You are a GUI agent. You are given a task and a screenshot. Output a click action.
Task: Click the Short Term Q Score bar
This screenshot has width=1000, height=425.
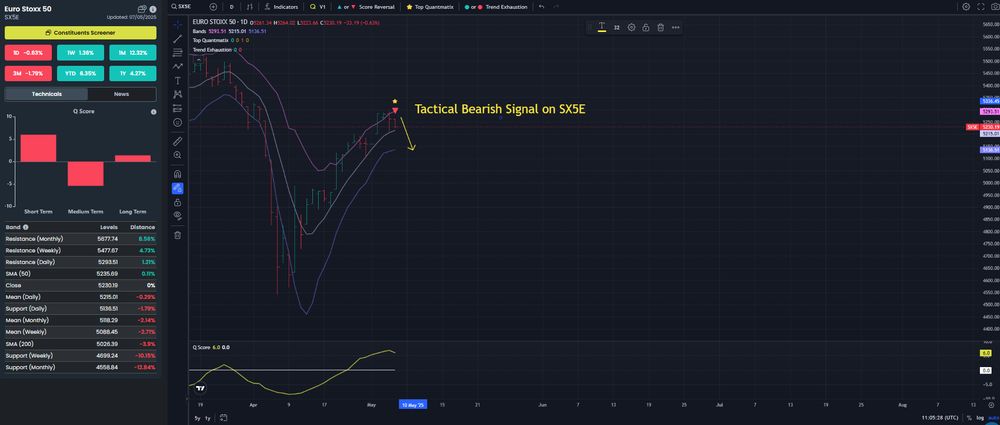[38, 148]
